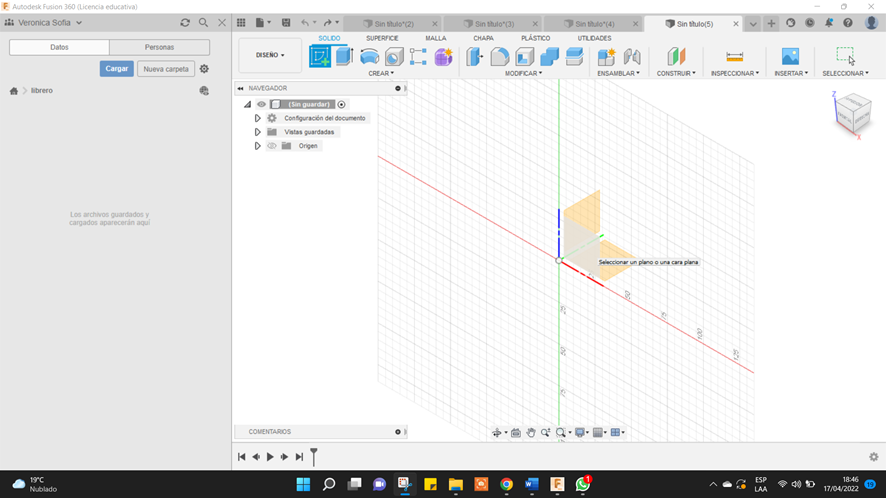
Task: Select the New Component tool
Action: click(606, 57)
